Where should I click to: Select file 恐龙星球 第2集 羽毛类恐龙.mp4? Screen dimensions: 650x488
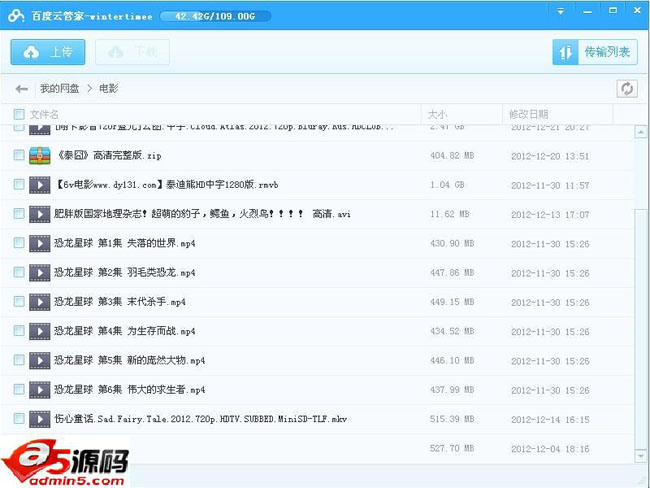pos(124,272)
